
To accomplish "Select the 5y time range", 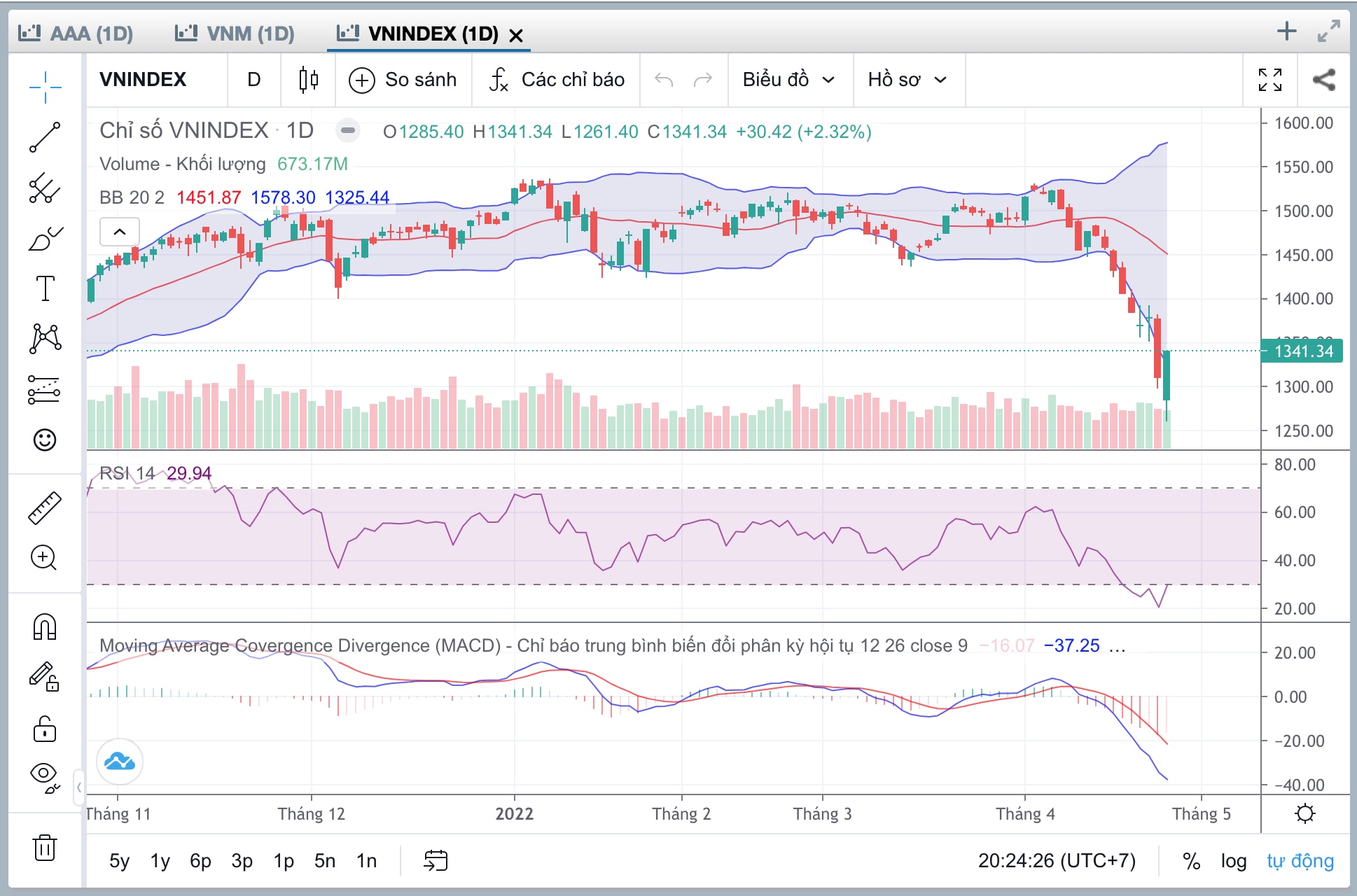I will (x=120, y=860).
